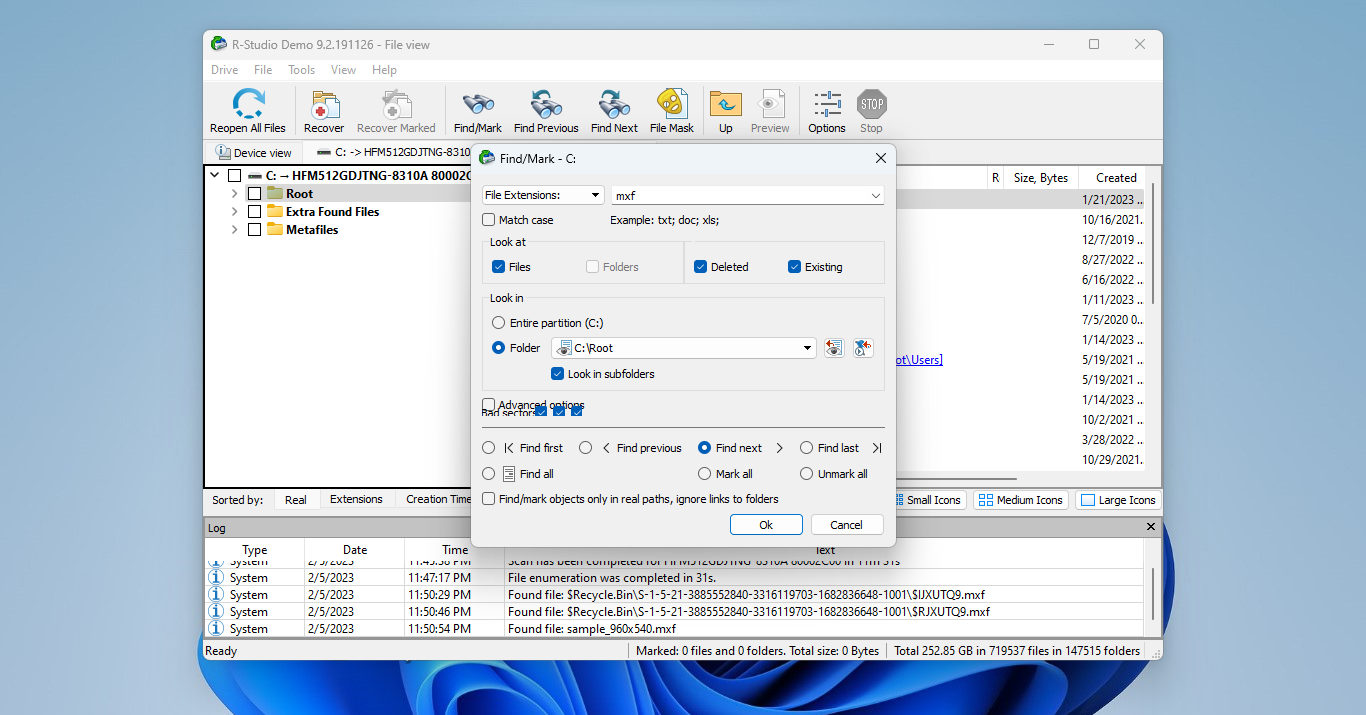The width and height of the screenshot is (1366, 715).
Task: Toggle the Look in subfolders checkbox
Action: click(x=558, y=374)
